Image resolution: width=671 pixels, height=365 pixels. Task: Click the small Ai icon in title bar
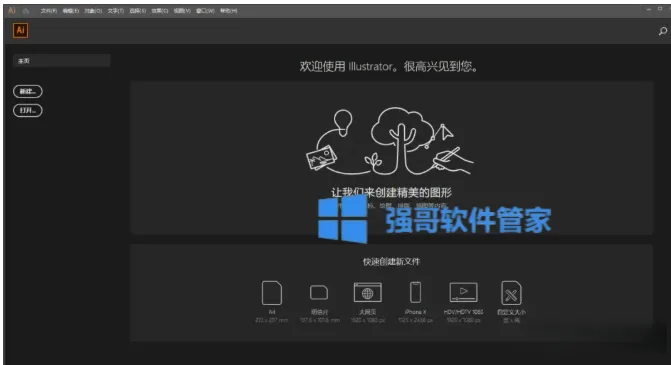[x=12, y=11]
